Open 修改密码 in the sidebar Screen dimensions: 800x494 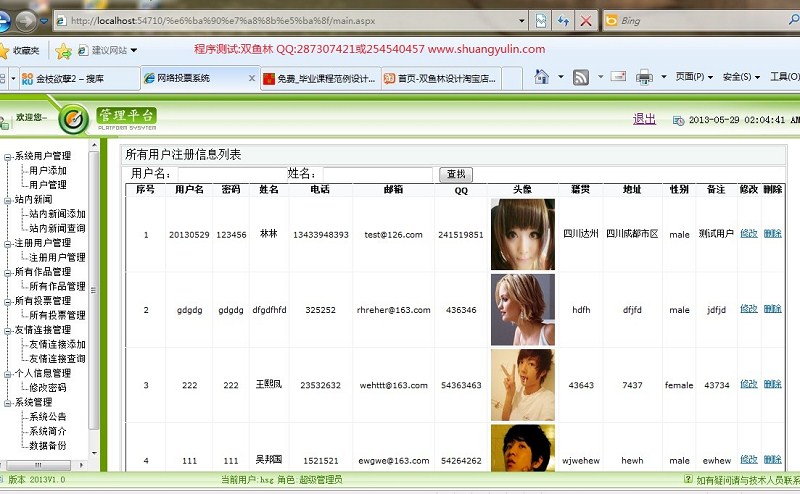click(48, 388)
